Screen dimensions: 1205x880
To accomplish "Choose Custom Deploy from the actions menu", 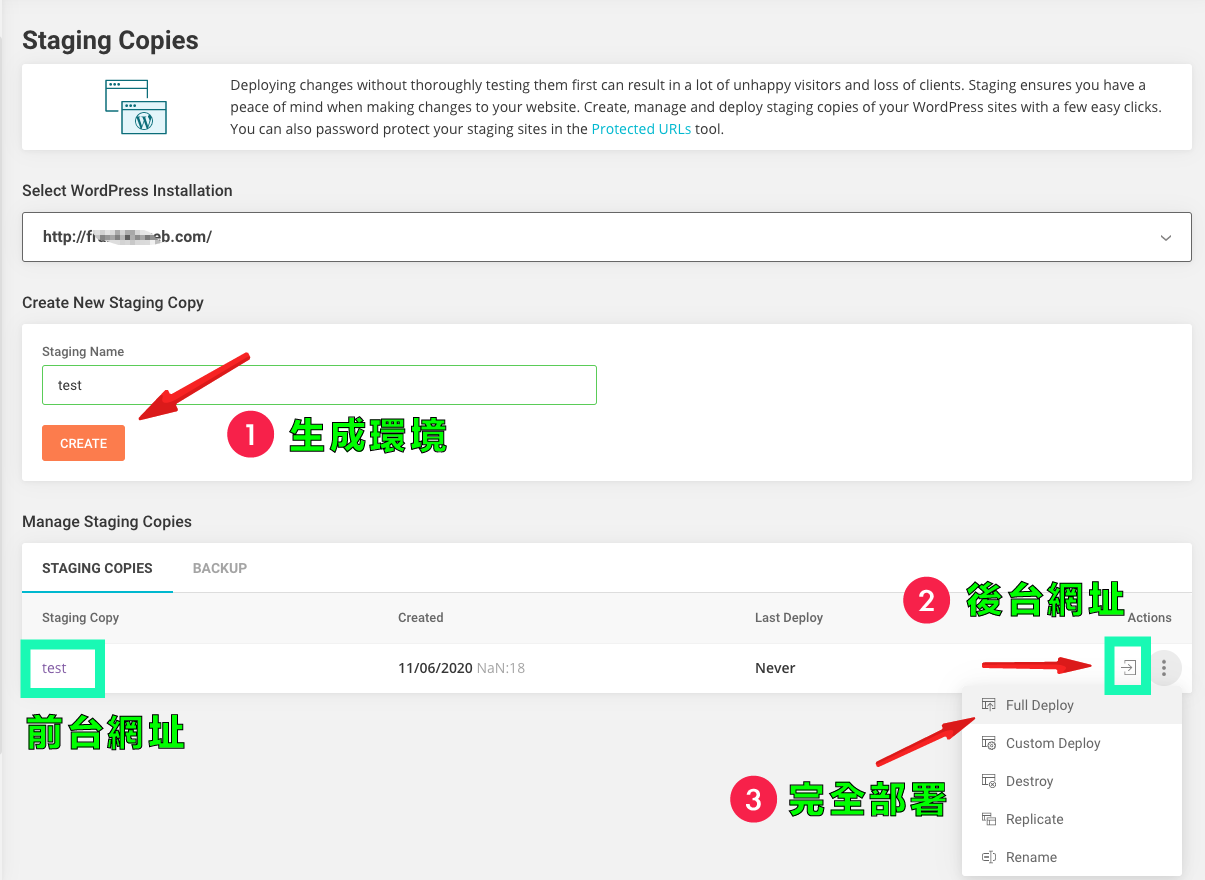I will (1072, 743).
